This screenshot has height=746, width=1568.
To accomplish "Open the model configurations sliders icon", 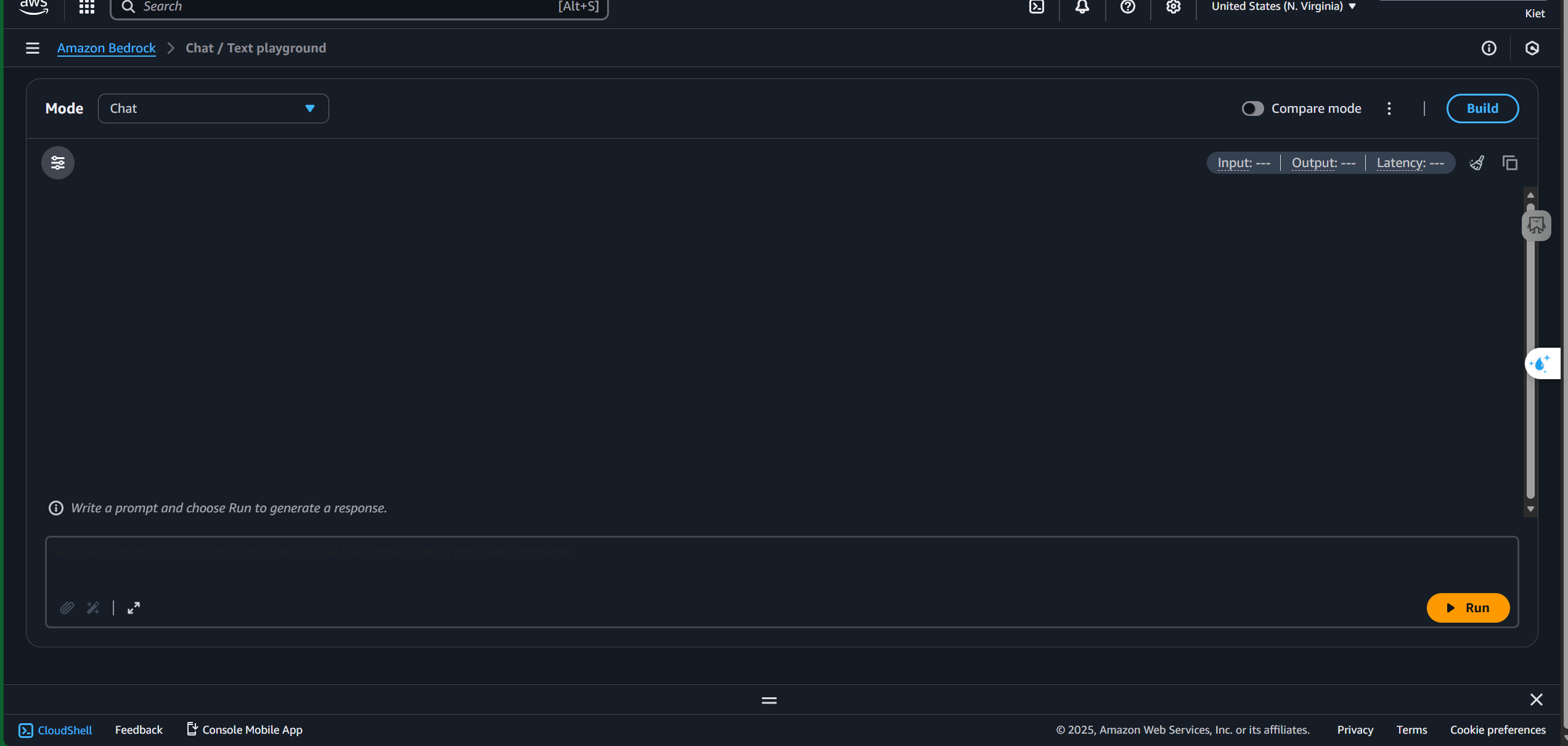I will pyautogui.click(x=58, y=163).
